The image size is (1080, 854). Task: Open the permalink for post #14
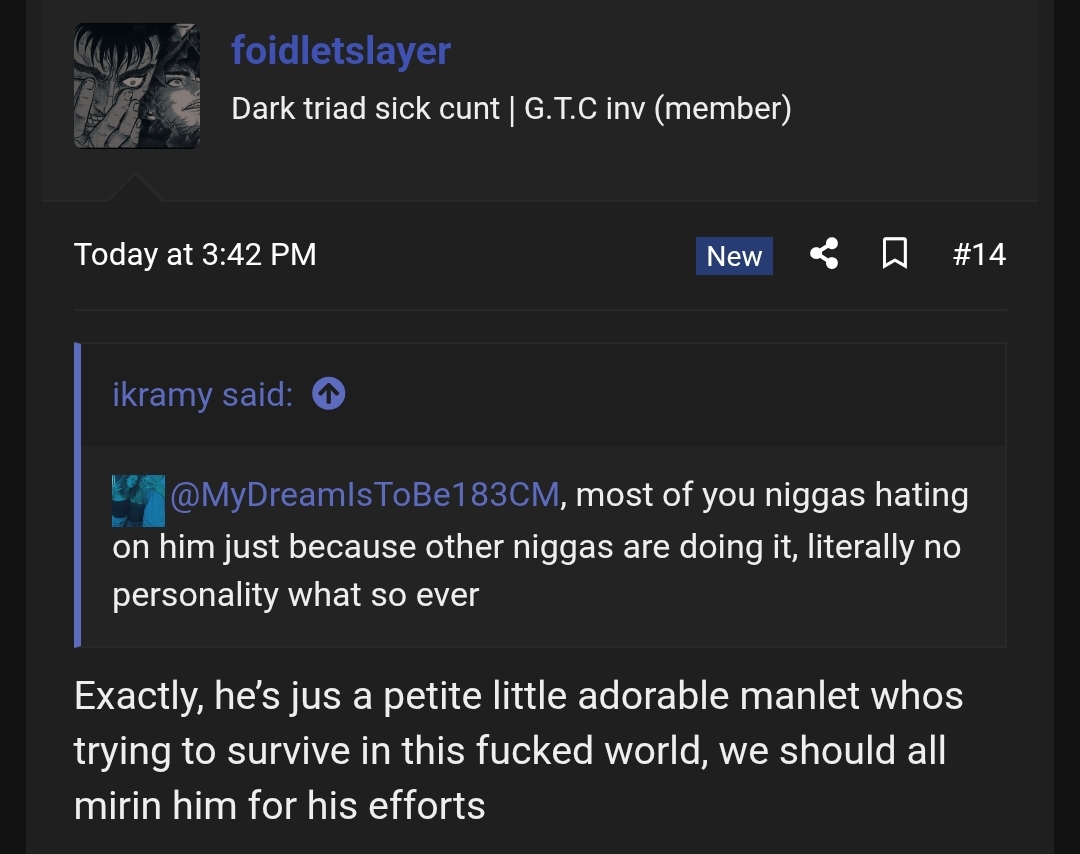978,254
